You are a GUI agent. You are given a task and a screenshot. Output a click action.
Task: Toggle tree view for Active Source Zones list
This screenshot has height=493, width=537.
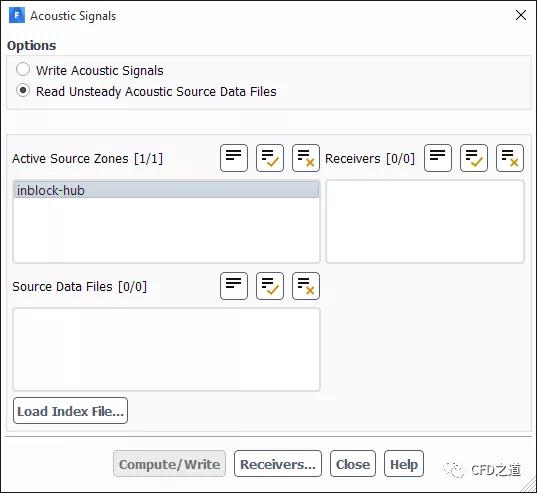click(x=234, y=158)
